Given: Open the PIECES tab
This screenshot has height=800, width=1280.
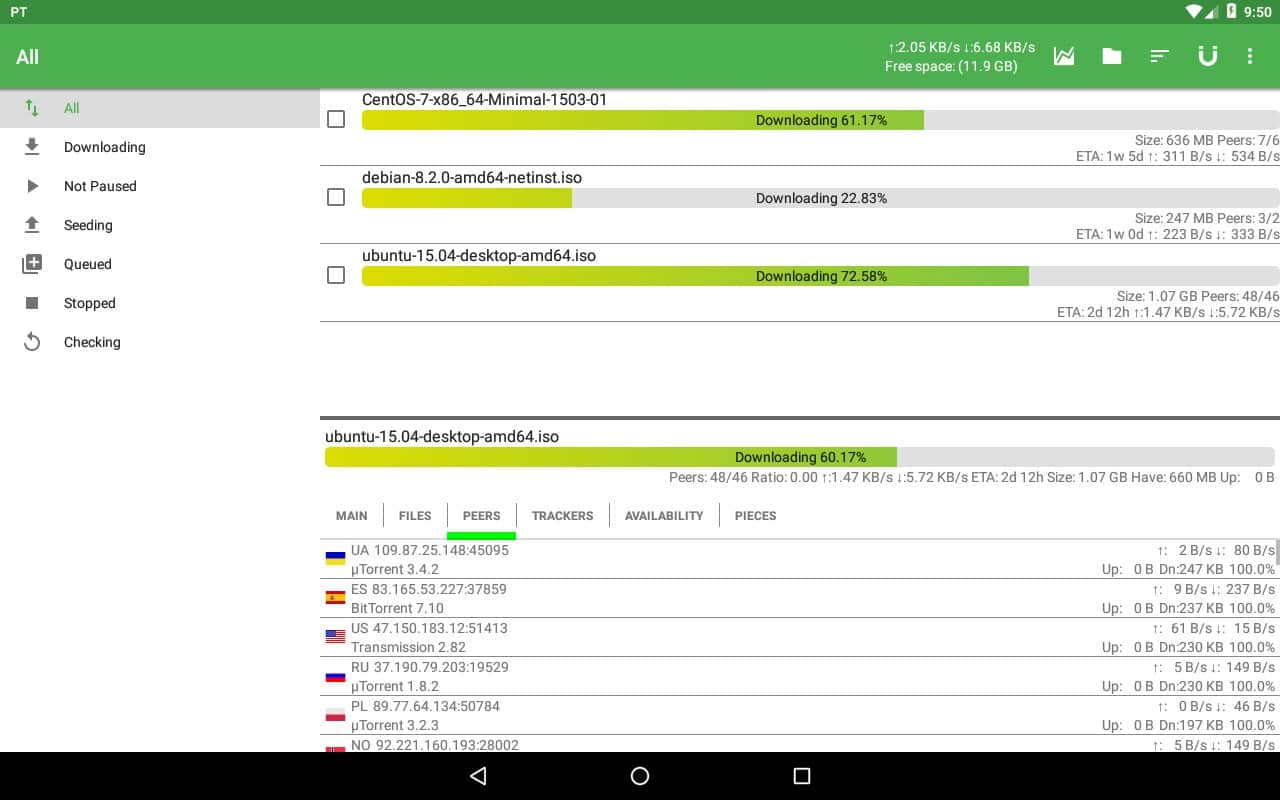Looking at the screenshot, I should tap(755, 516).
